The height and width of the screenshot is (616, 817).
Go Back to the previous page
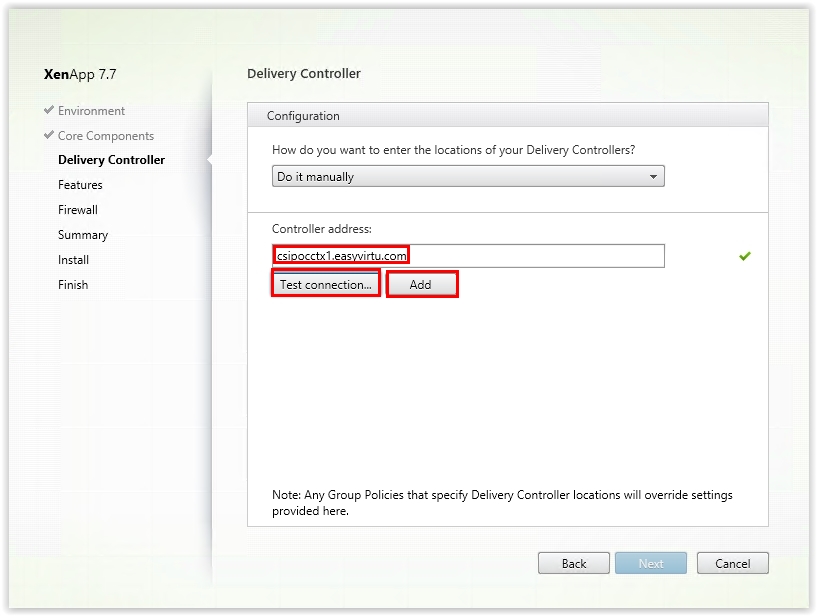tap(574, 563)
